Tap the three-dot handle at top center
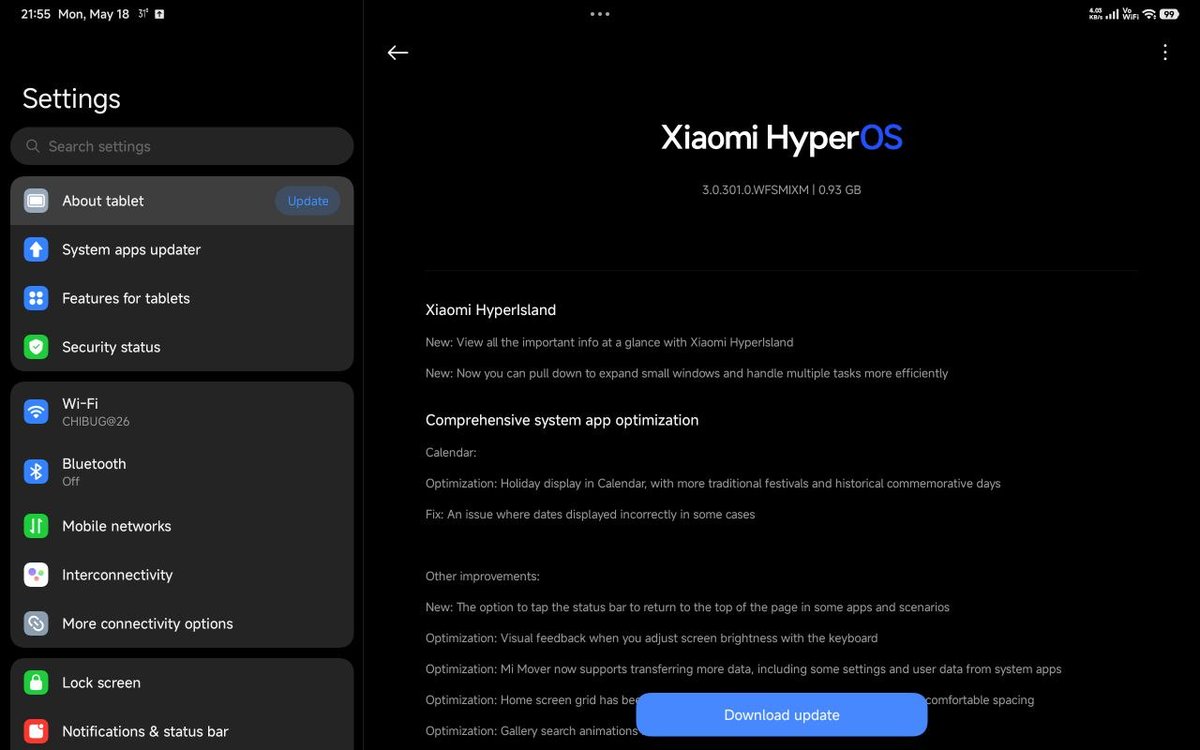The width and height of the screenshot is (1200, 750). click(600, 14)
